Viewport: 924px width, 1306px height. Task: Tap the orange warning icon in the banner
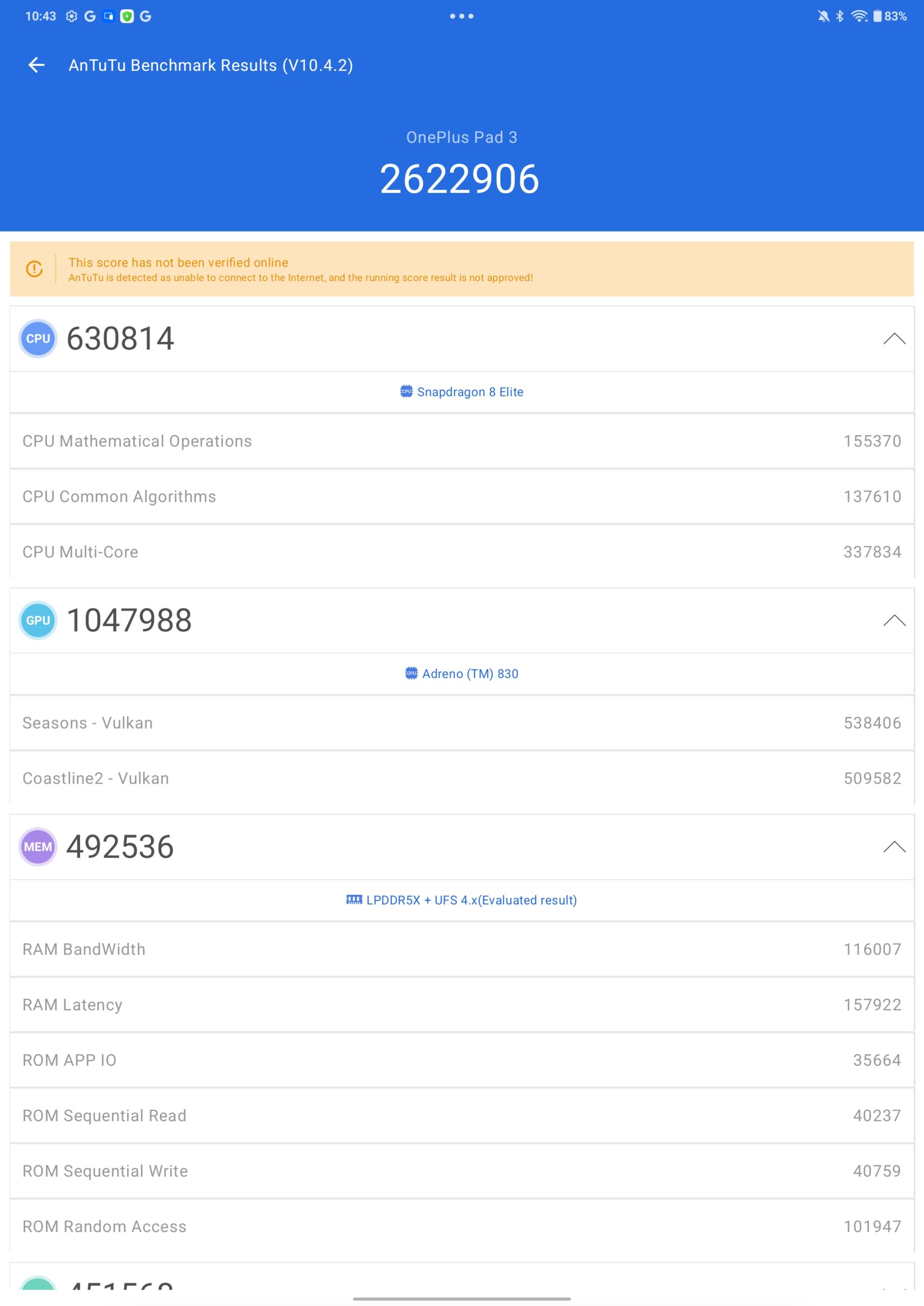tap(34, 268)
